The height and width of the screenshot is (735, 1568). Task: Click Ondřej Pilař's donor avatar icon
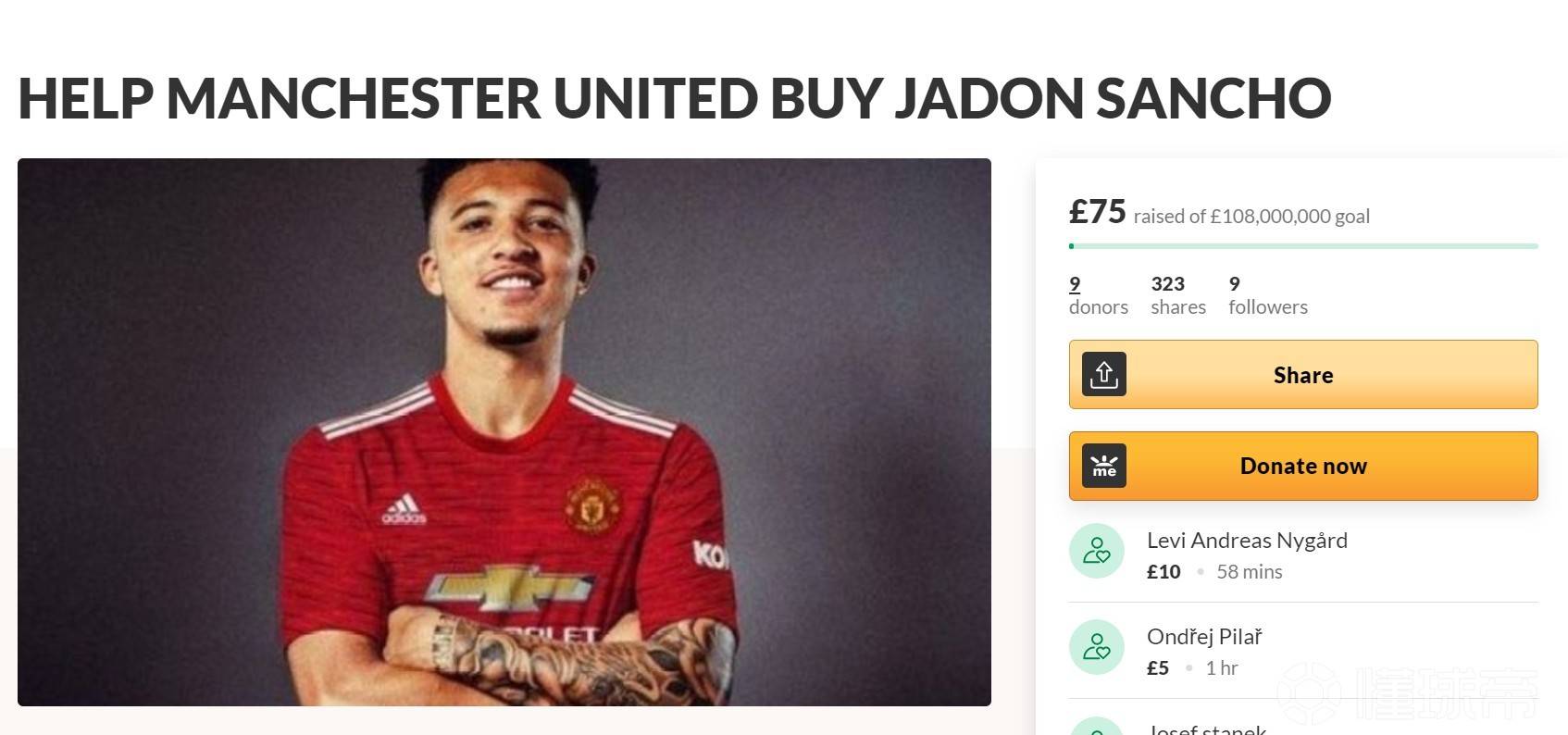click(x=1097, y=647)
